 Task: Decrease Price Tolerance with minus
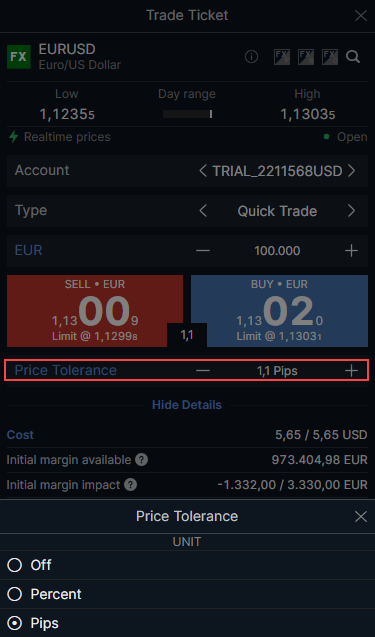(203, 370)
